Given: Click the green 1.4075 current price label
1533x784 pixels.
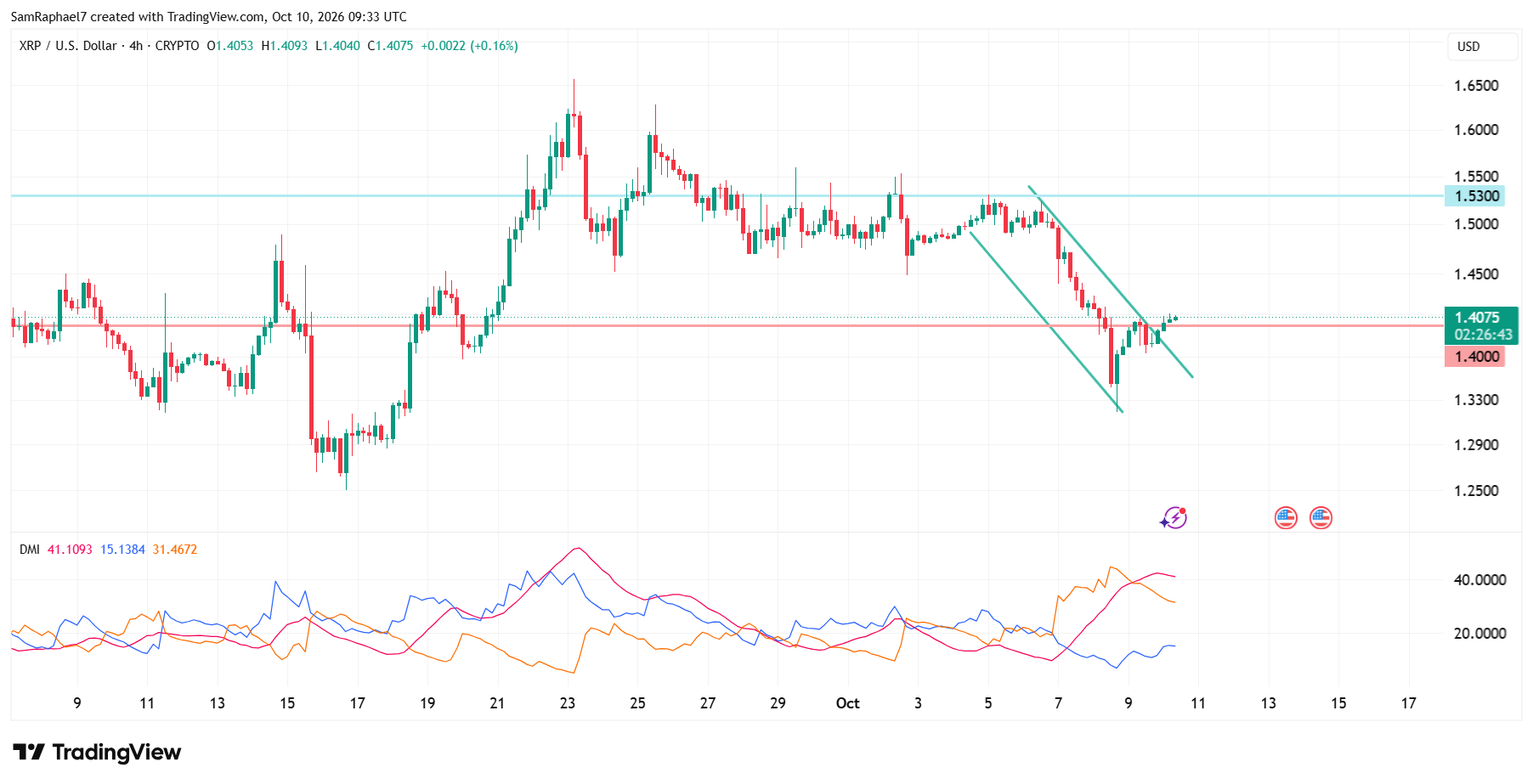Looking at the screenshot, I should click(x=1481, y=318).
